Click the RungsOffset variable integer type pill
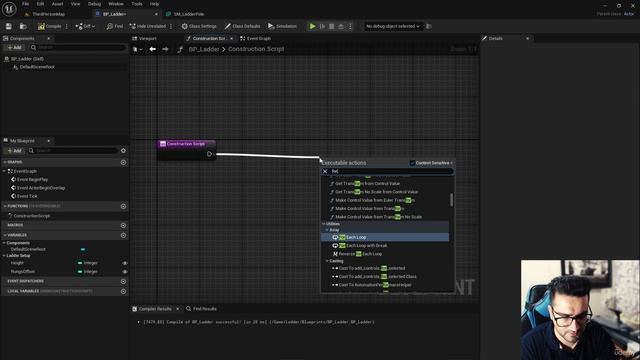640x360 pixels. 80,271
